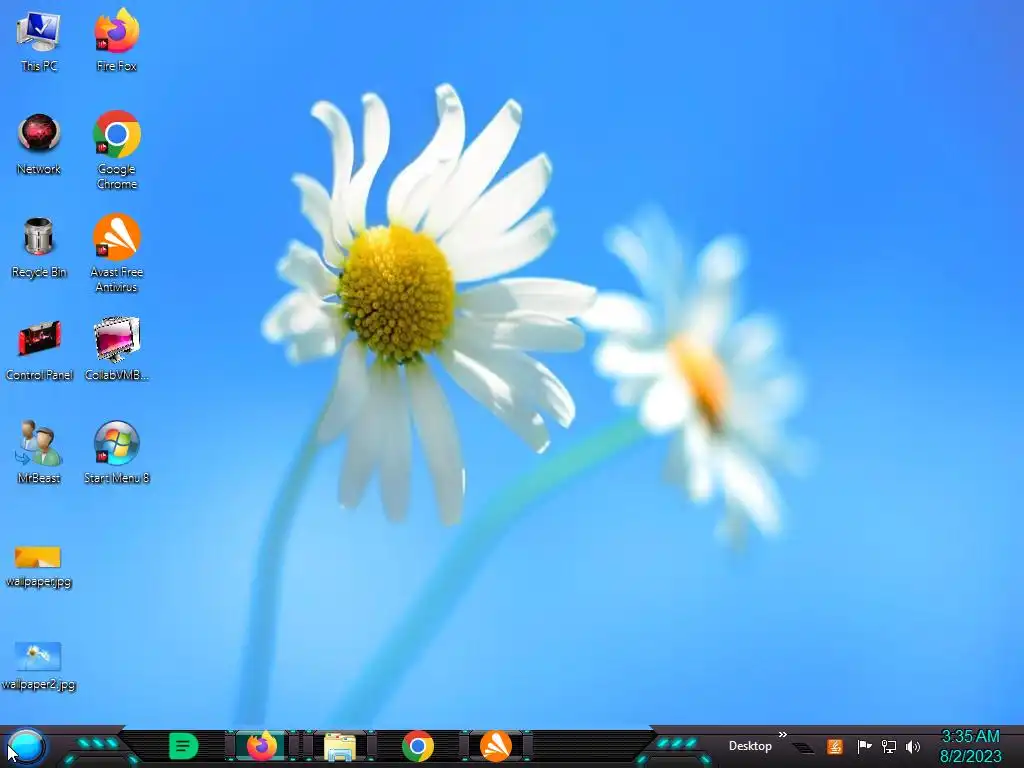Image resolution: width=1024 pixels, height=768 pixels.
Task: Open the Control Panel desktop icon
Action: click(x=39, y=350)
